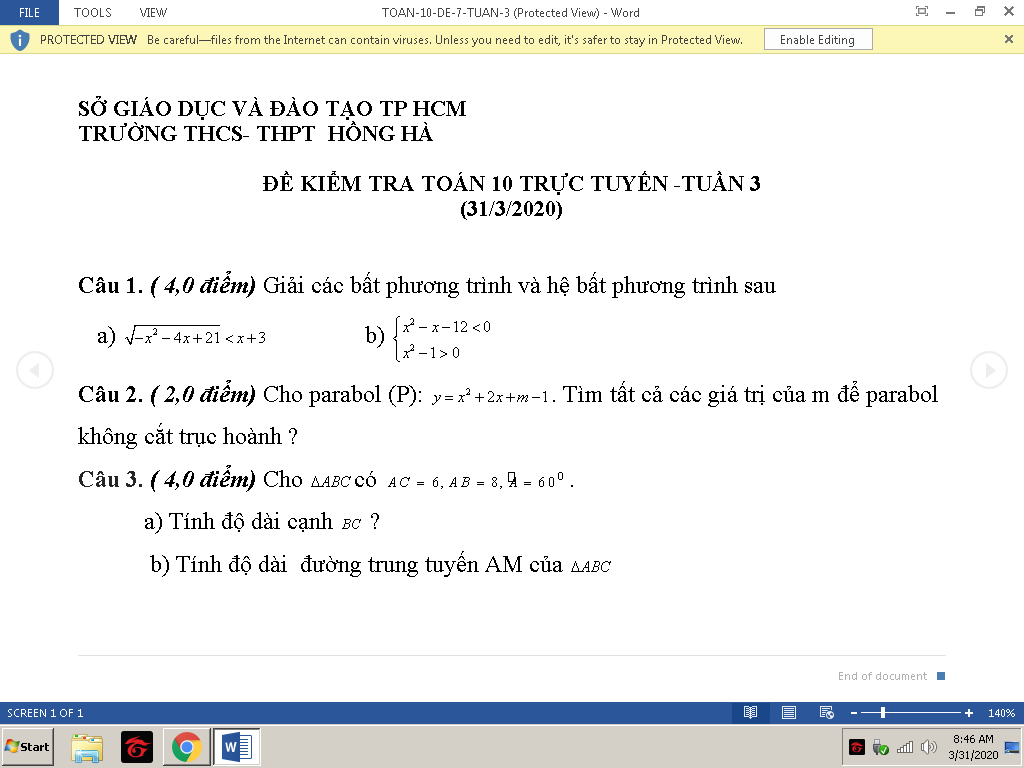Click the date line (31/3/2020)

click(511, 209)
